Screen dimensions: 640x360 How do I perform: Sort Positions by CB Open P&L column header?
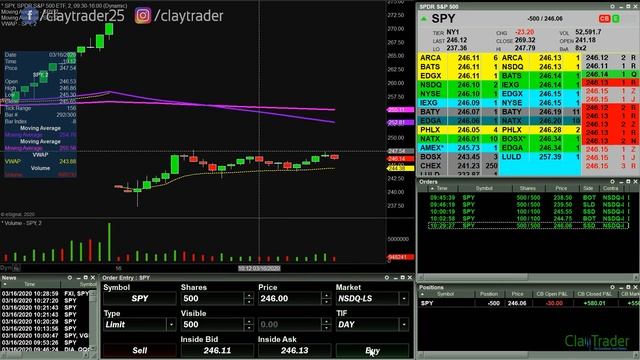tap(552, 294)
